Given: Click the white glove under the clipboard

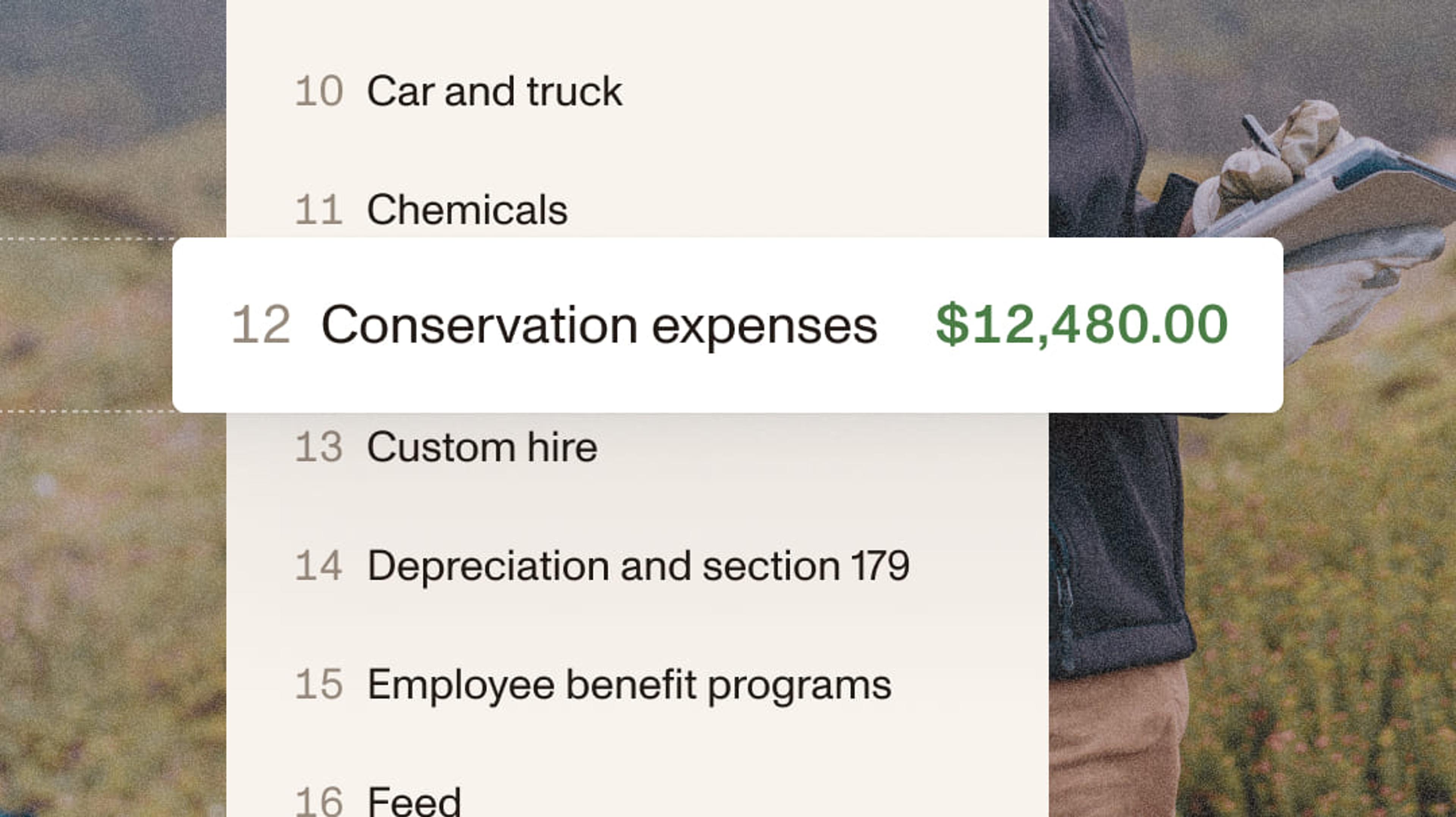Looking at the screenshot, I should tap(1345, 294).
